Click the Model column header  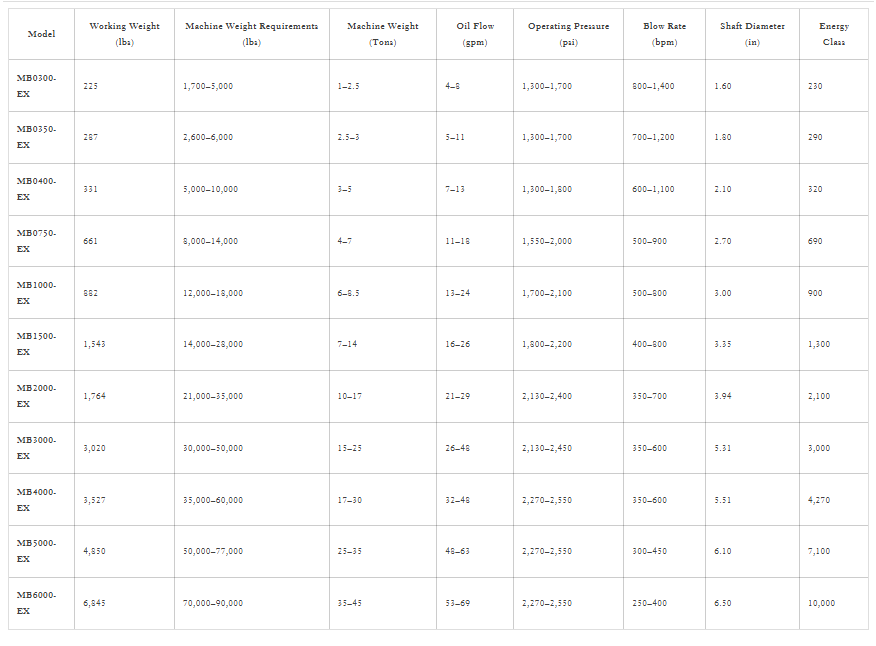(x=41, y=34)
